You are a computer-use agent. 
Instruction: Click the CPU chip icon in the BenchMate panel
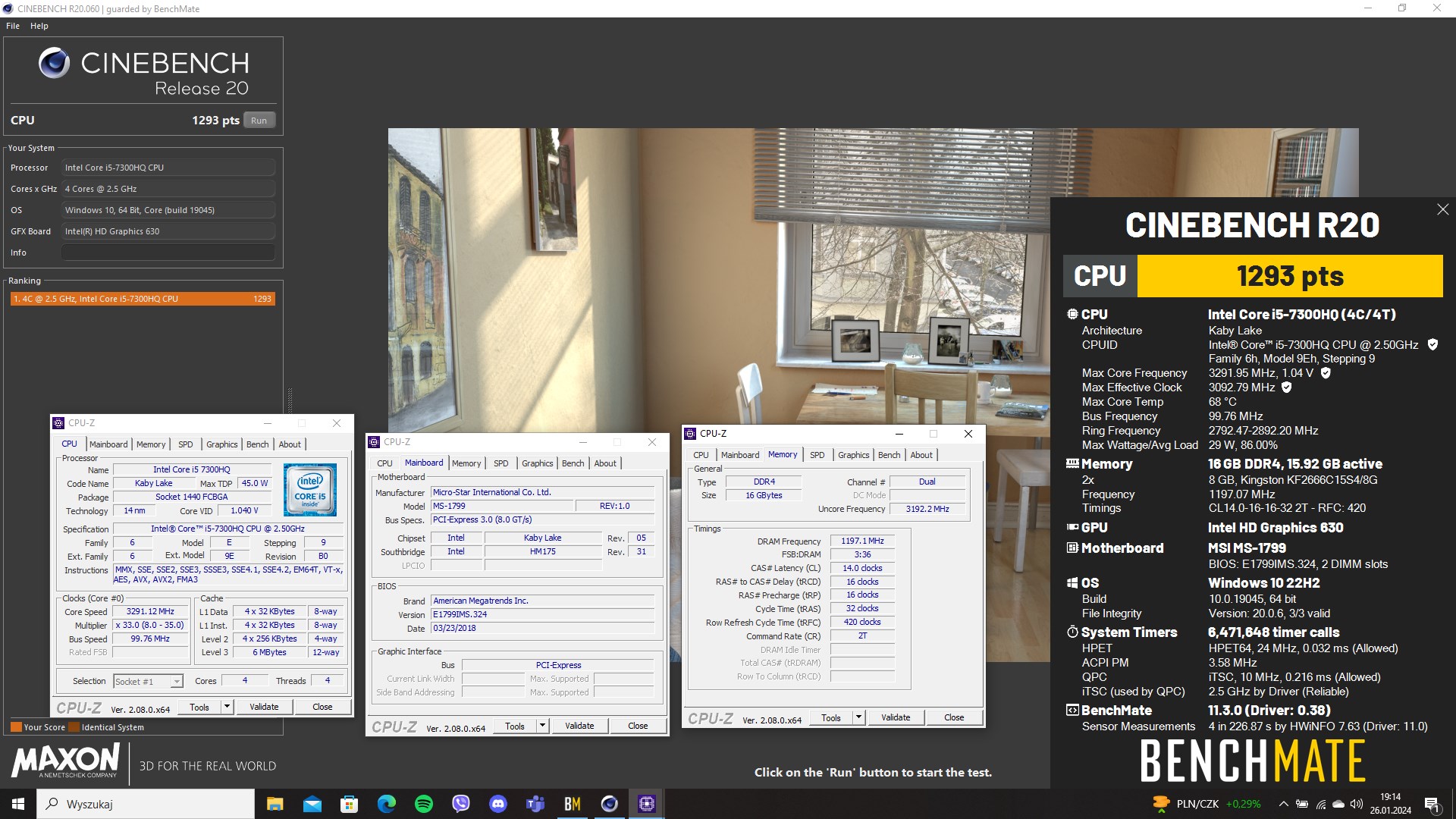pos(1072,314)
